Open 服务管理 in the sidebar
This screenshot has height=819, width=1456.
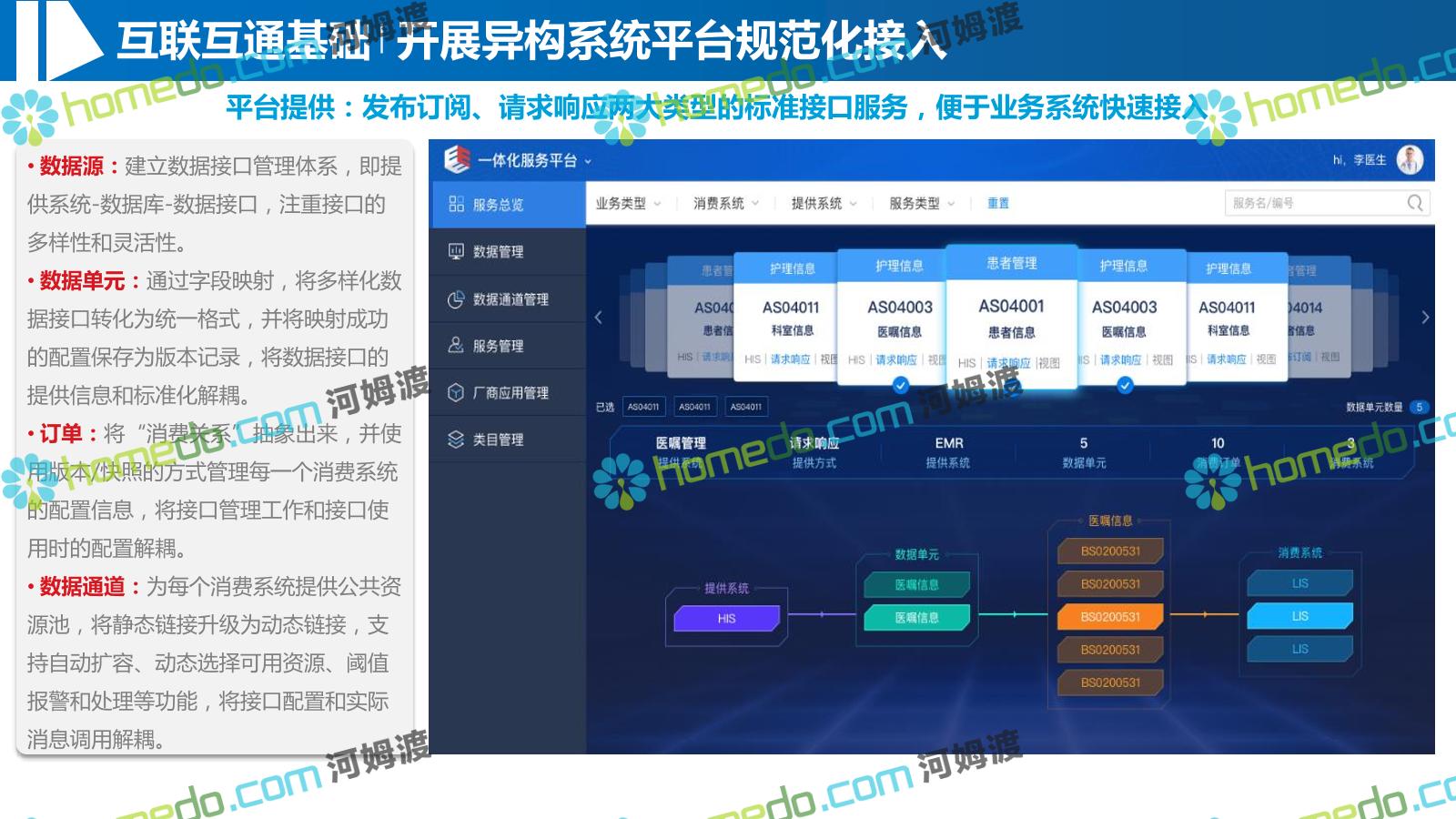coord(507,346)
